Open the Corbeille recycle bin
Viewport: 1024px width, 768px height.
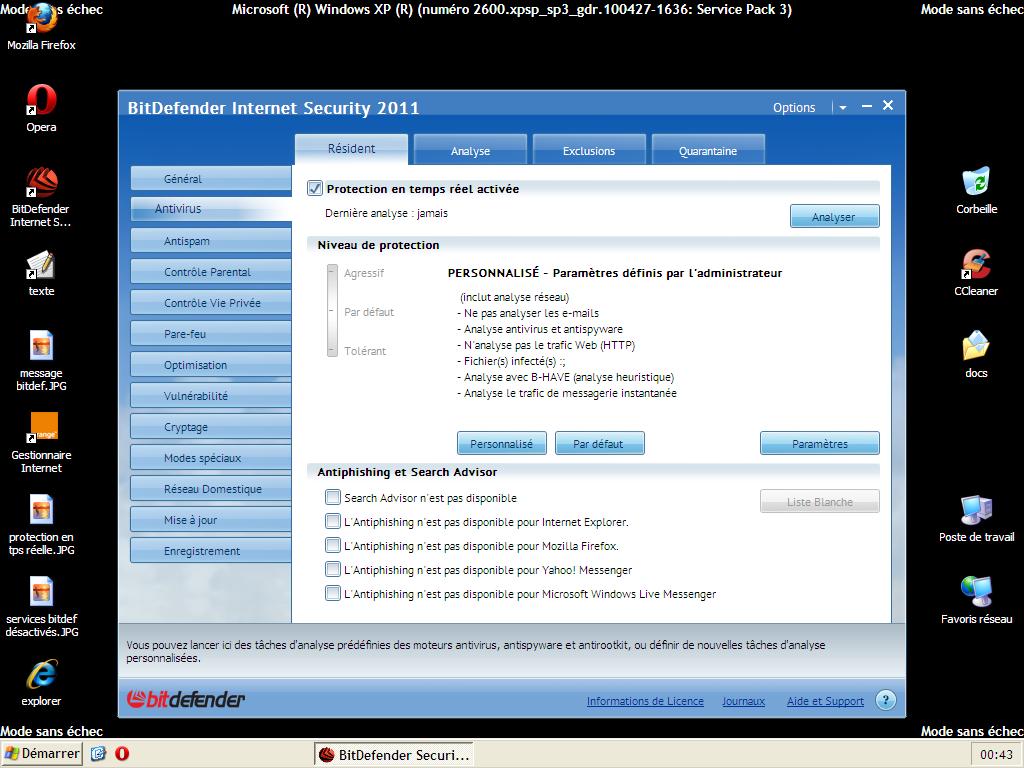976,191
